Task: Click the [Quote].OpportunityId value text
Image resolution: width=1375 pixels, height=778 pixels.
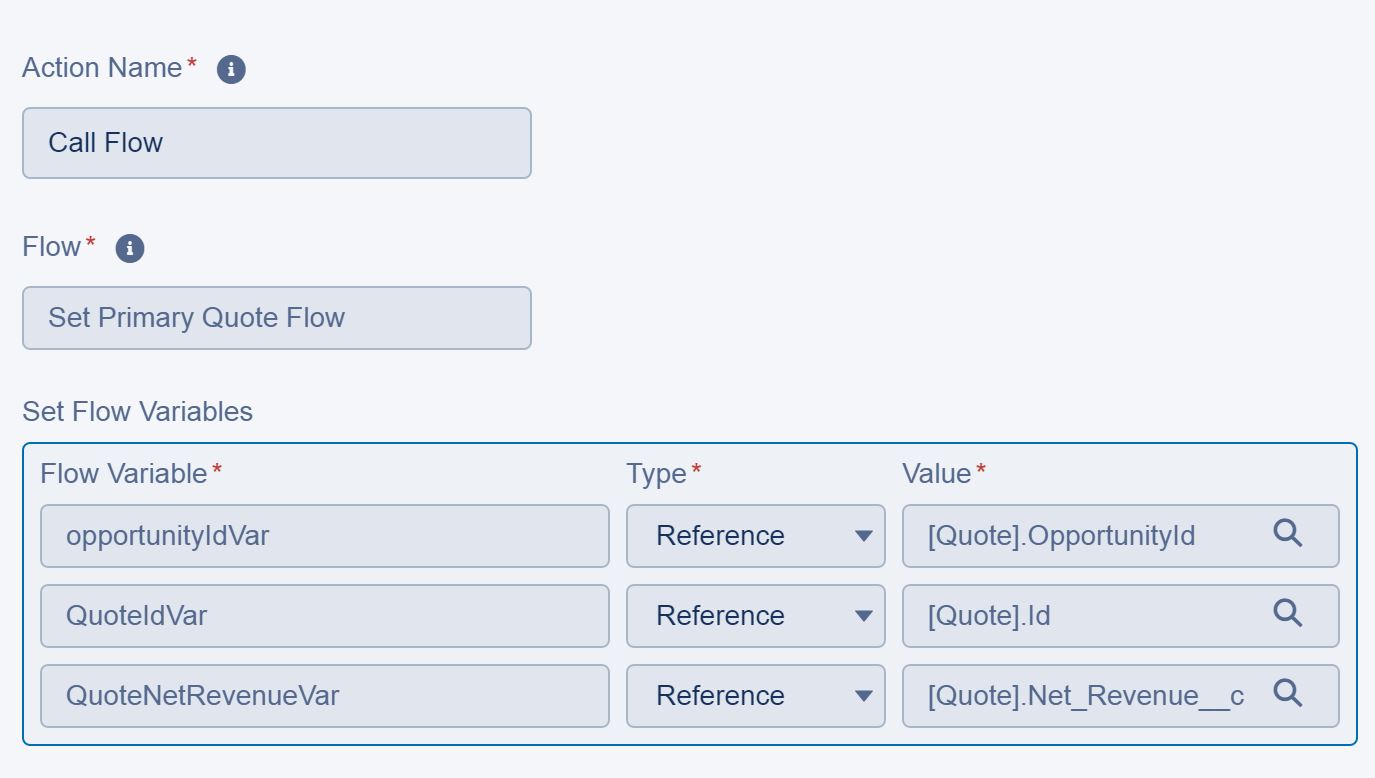Action: point(1061,536)
